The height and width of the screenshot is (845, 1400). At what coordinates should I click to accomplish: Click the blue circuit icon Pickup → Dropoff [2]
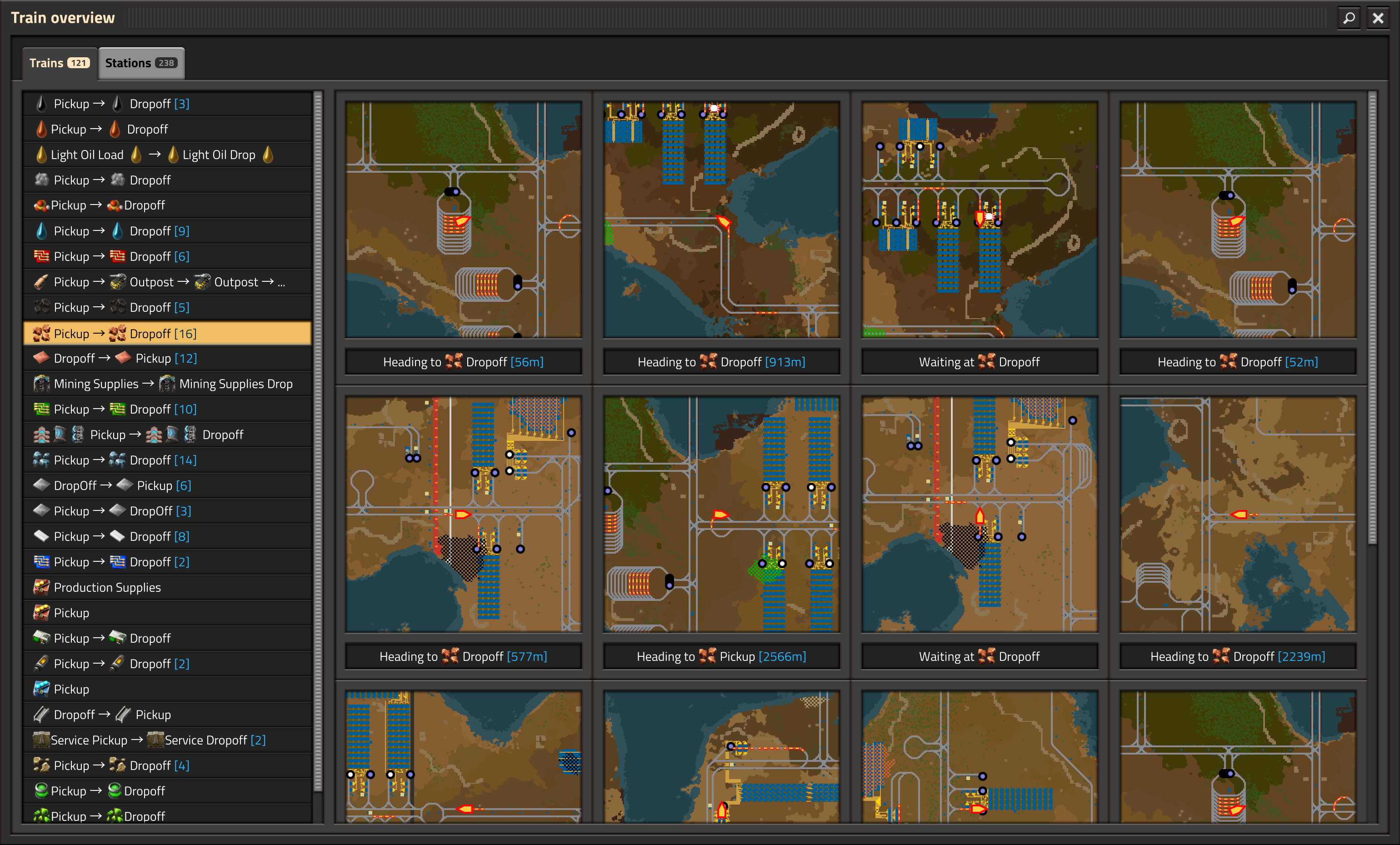[x=41, y=561]
